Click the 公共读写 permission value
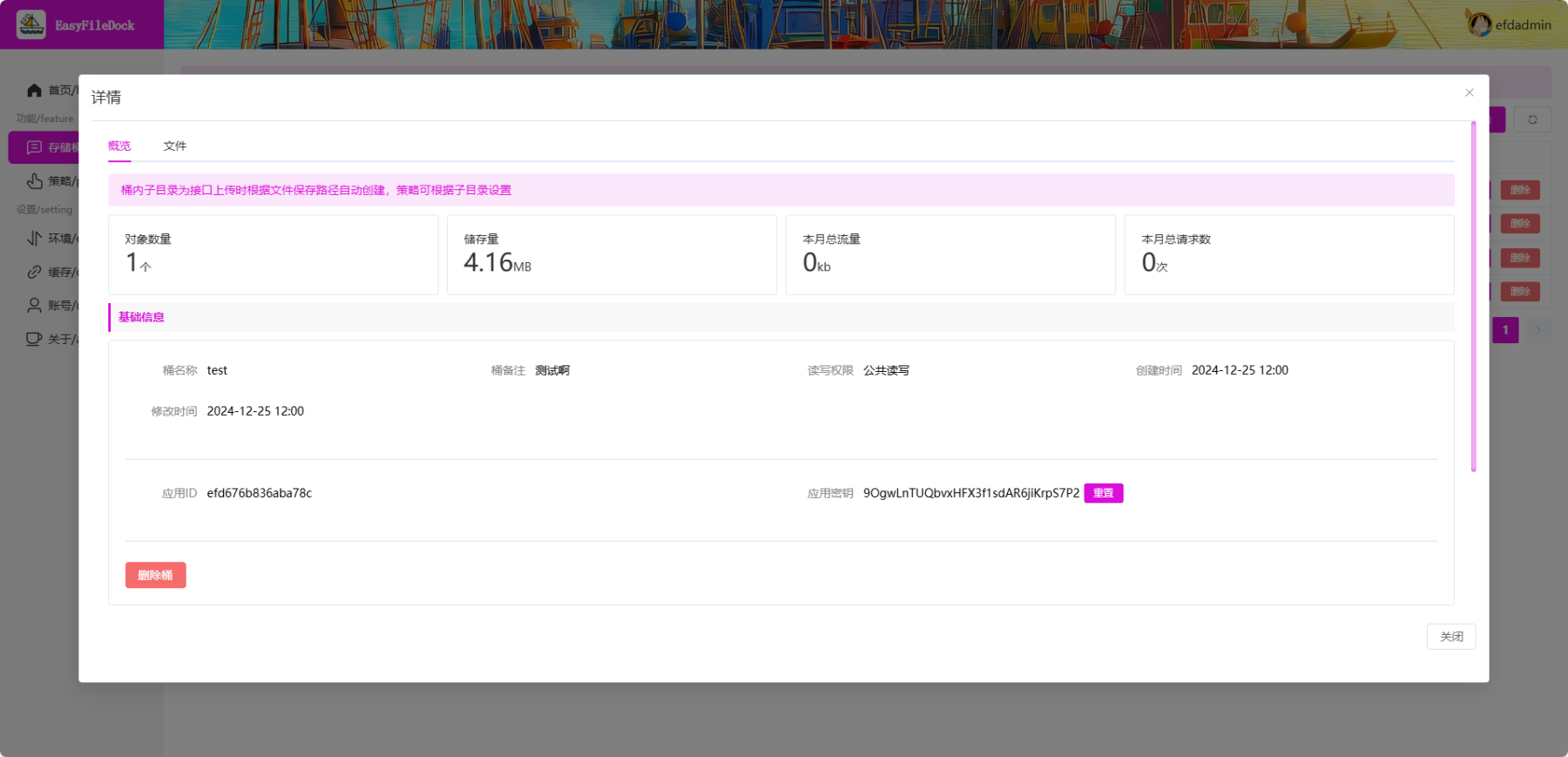Screen dimensions: 1568x757 [886, 370]
